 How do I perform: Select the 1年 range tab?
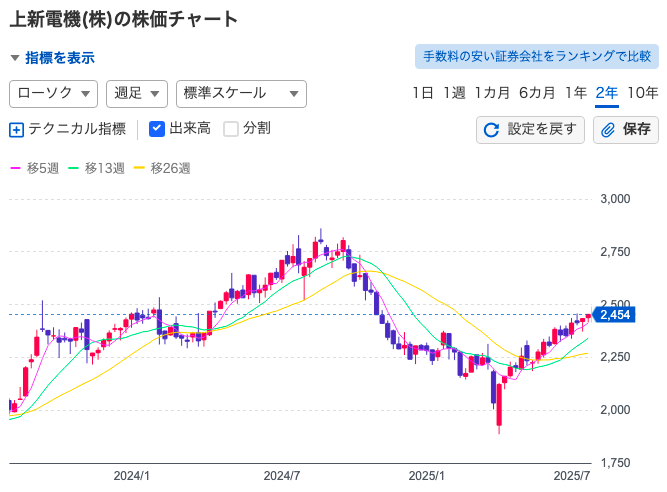point(576,93)
